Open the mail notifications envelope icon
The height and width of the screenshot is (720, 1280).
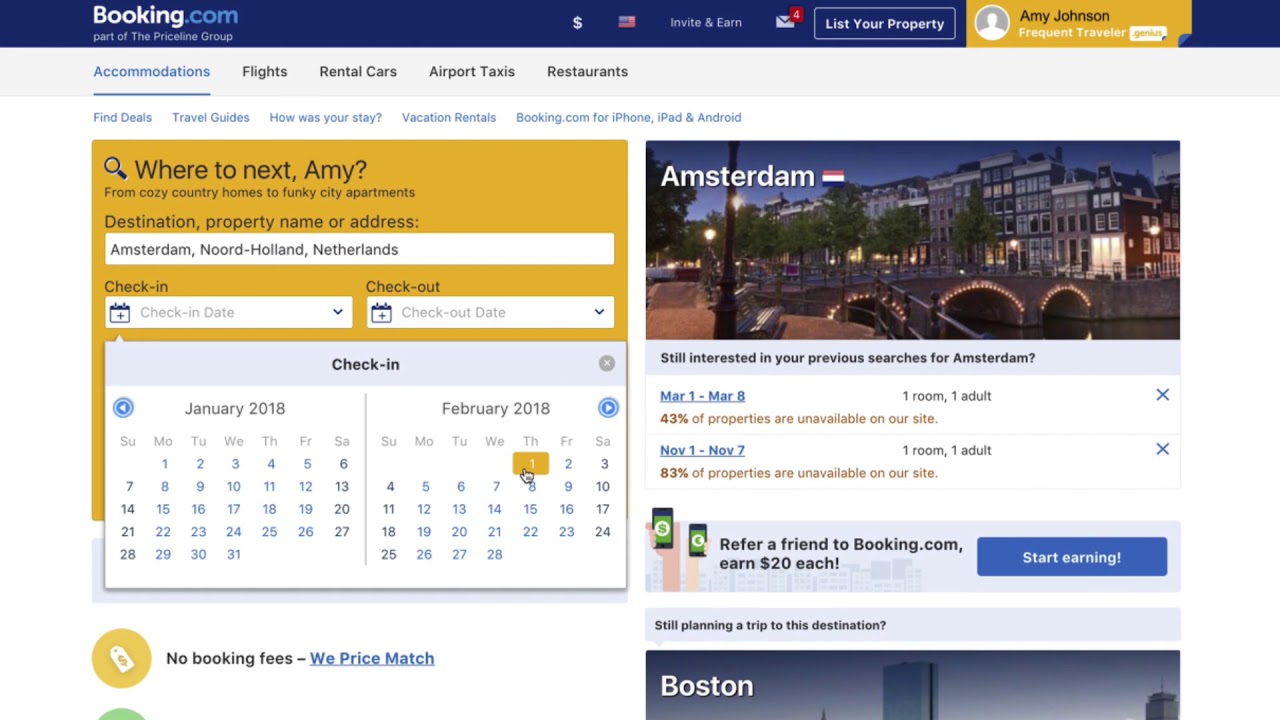pyautogui.click(x=786, y=21)
